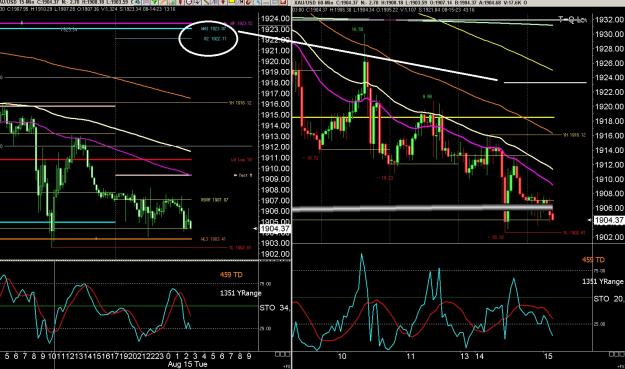
Task: Click the 1907.00 price on the left chart axis
Action: coord(275,200)
